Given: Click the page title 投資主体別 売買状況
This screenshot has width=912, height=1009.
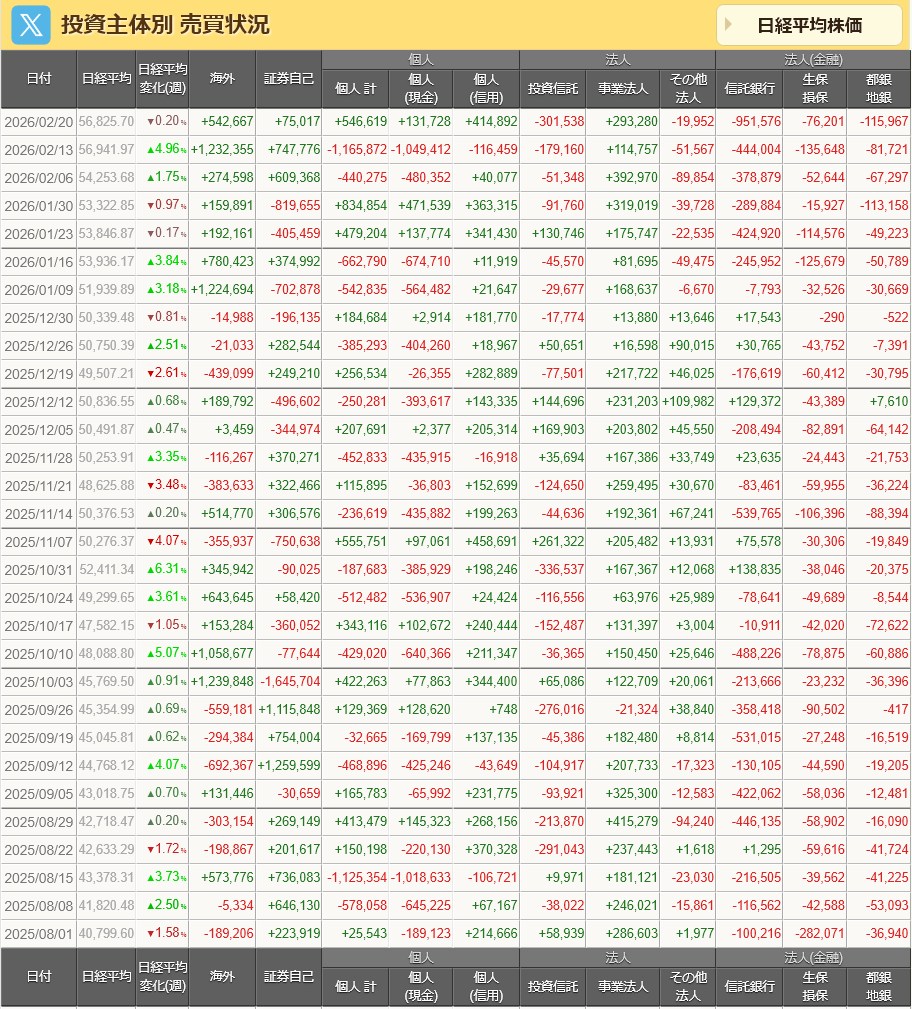Looking at the screenshot, I should coord(165,25).
